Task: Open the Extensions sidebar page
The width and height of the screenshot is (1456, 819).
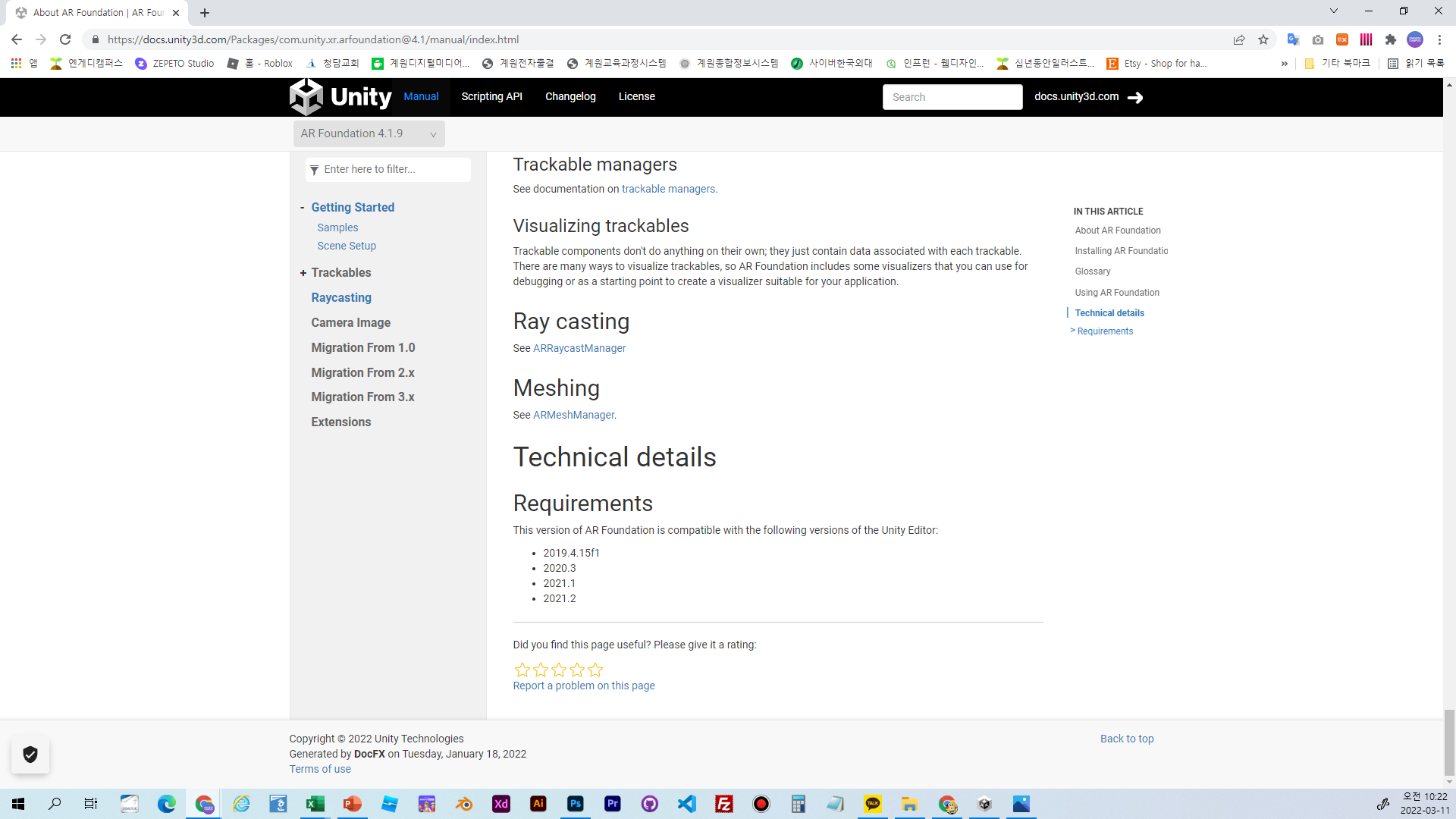Action: (x=341, y=422)
